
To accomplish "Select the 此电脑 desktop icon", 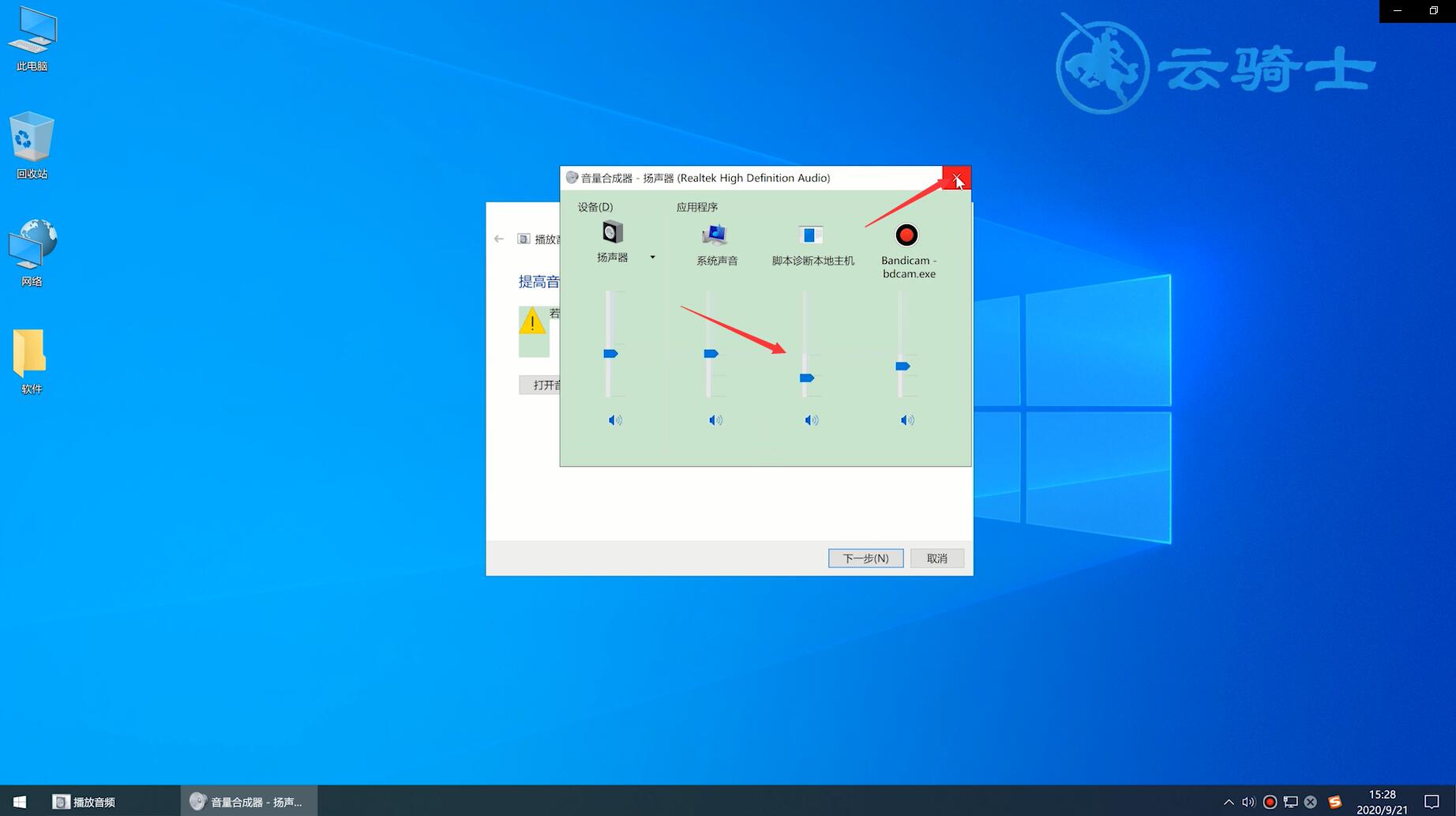I will 32,39.
